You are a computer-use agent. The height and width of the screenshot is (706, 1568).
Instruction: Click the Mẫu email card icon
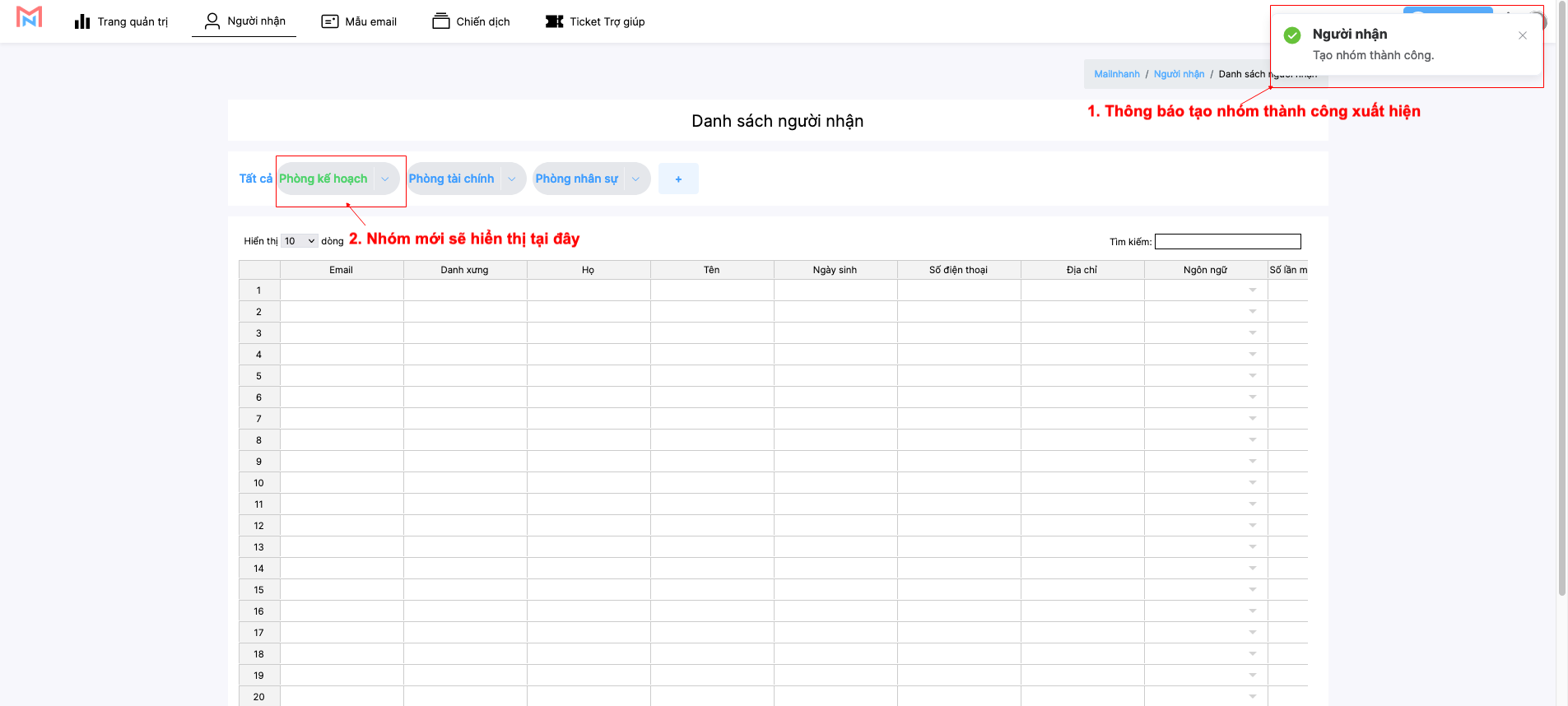pyautogui.click(x=330, y=21)
